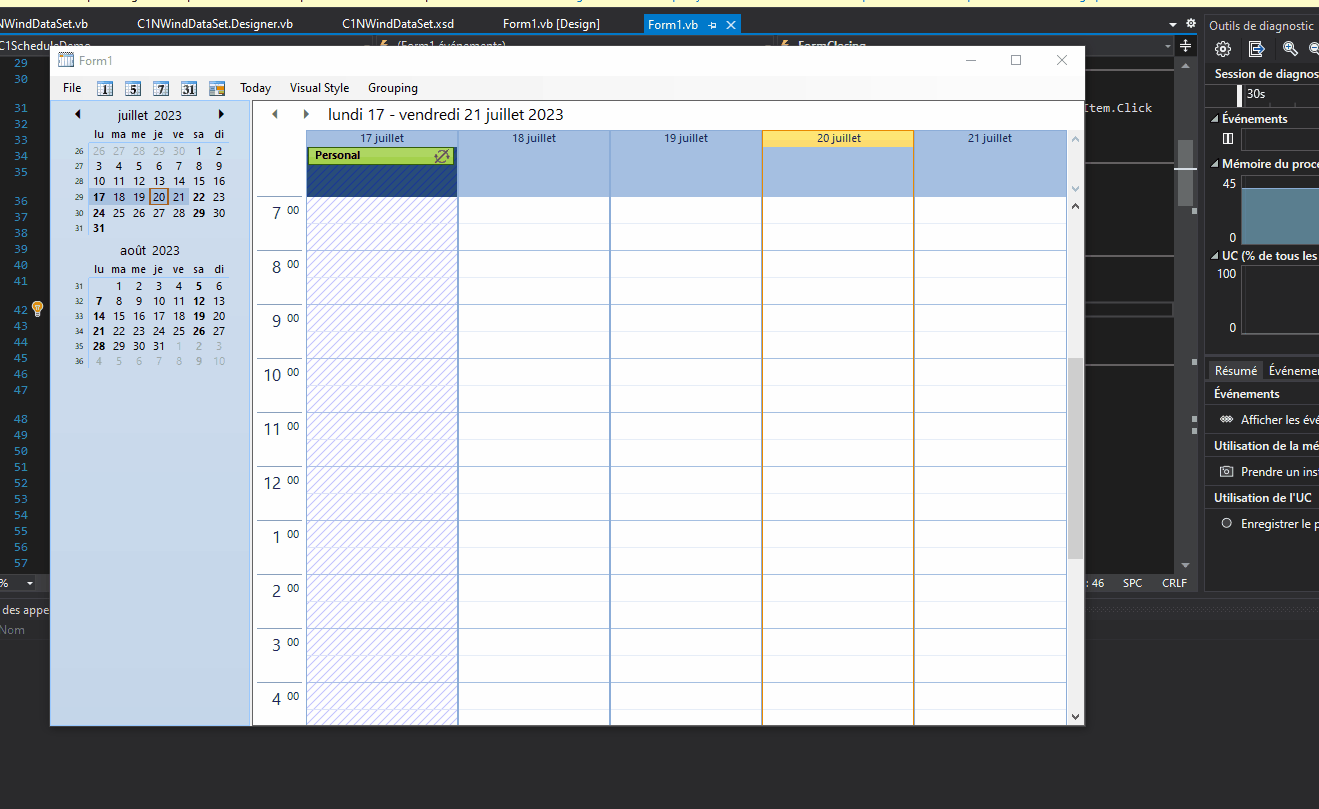The width and height of the screenshot is (1319, 809).
Task: Go to previous month in mini calendar
Action: [x=78, y=115]
